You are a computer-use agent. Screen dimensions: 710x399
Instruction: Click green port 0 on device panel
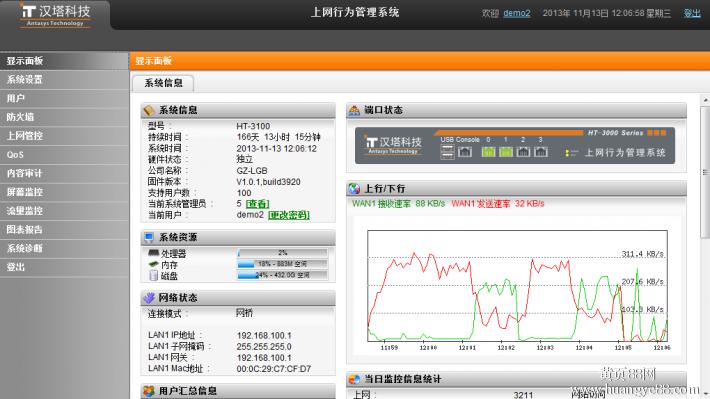(488, 152)
